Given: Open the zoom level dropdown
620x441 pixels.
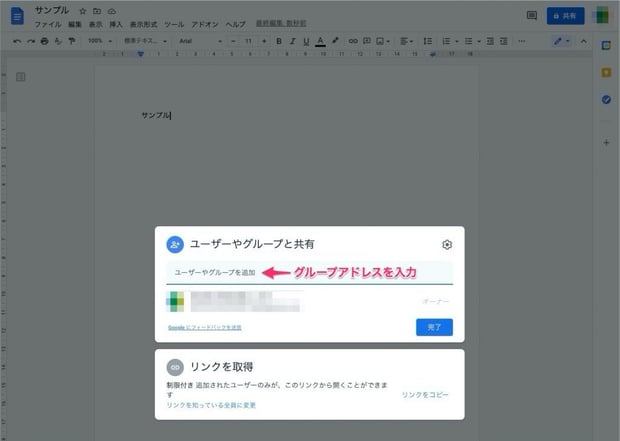Looking at the screenshot, I should pos(100,41).
